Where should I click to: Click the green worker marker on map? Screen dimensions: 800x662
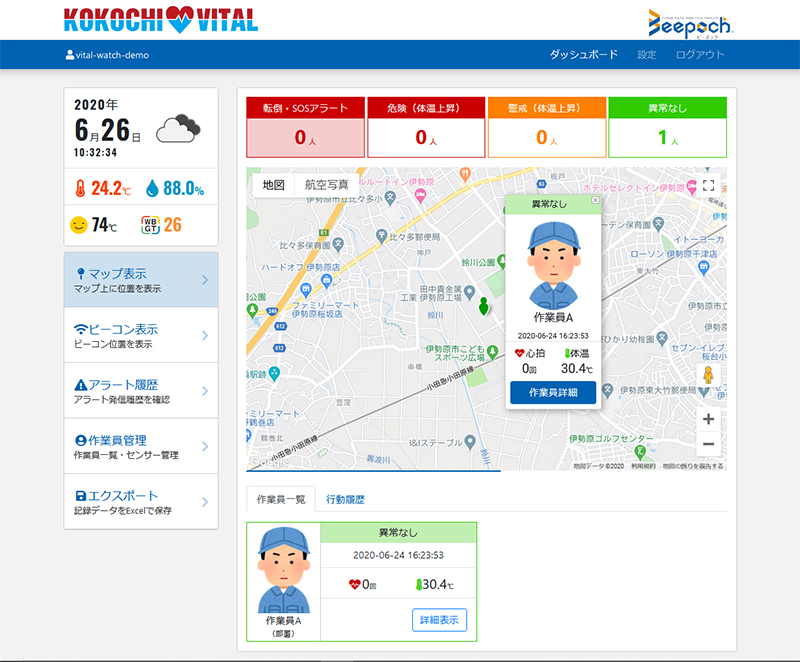point(484,307)
